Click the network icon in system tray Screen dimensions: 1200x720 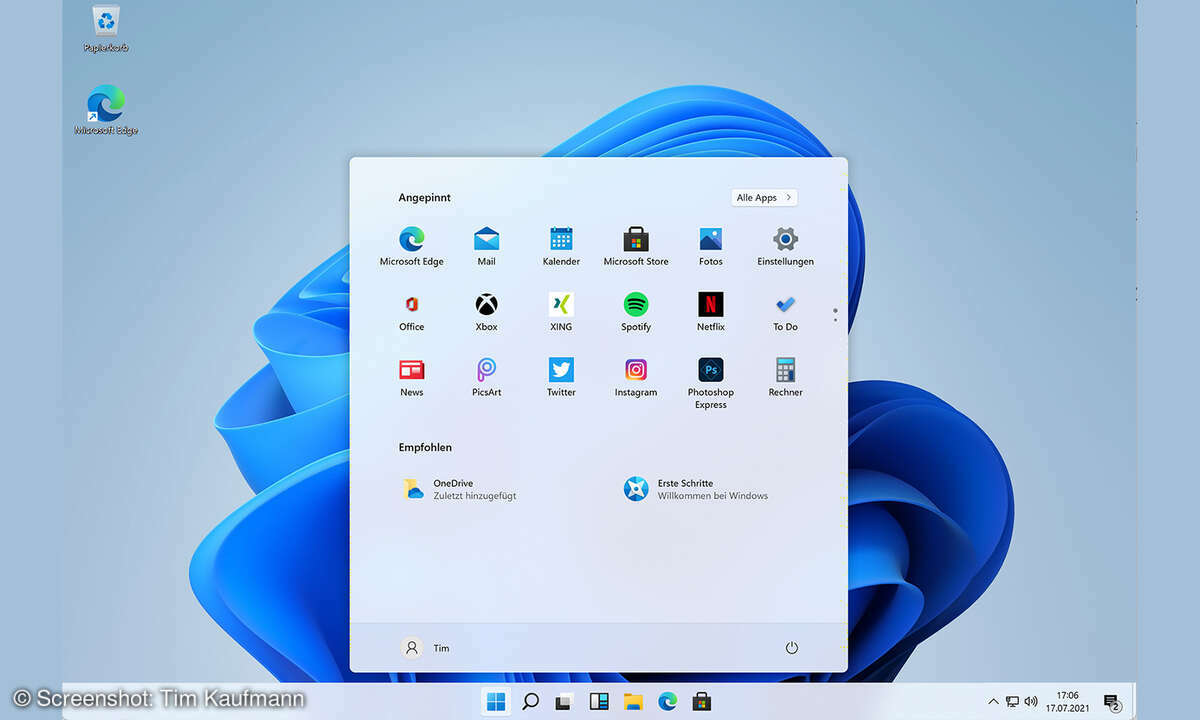pos(1013,702)
